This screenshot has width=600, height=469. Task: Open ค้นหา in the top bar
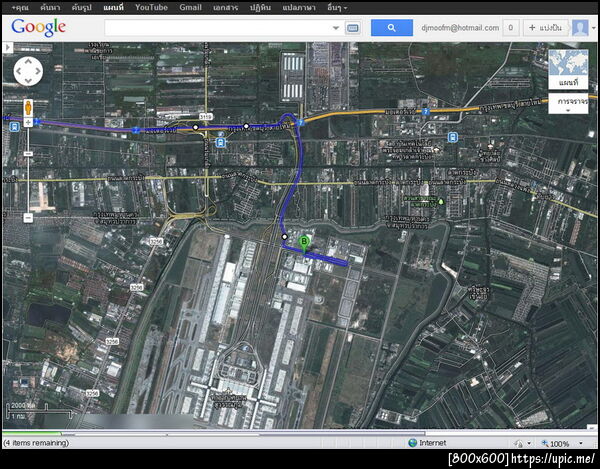(51, 7)
